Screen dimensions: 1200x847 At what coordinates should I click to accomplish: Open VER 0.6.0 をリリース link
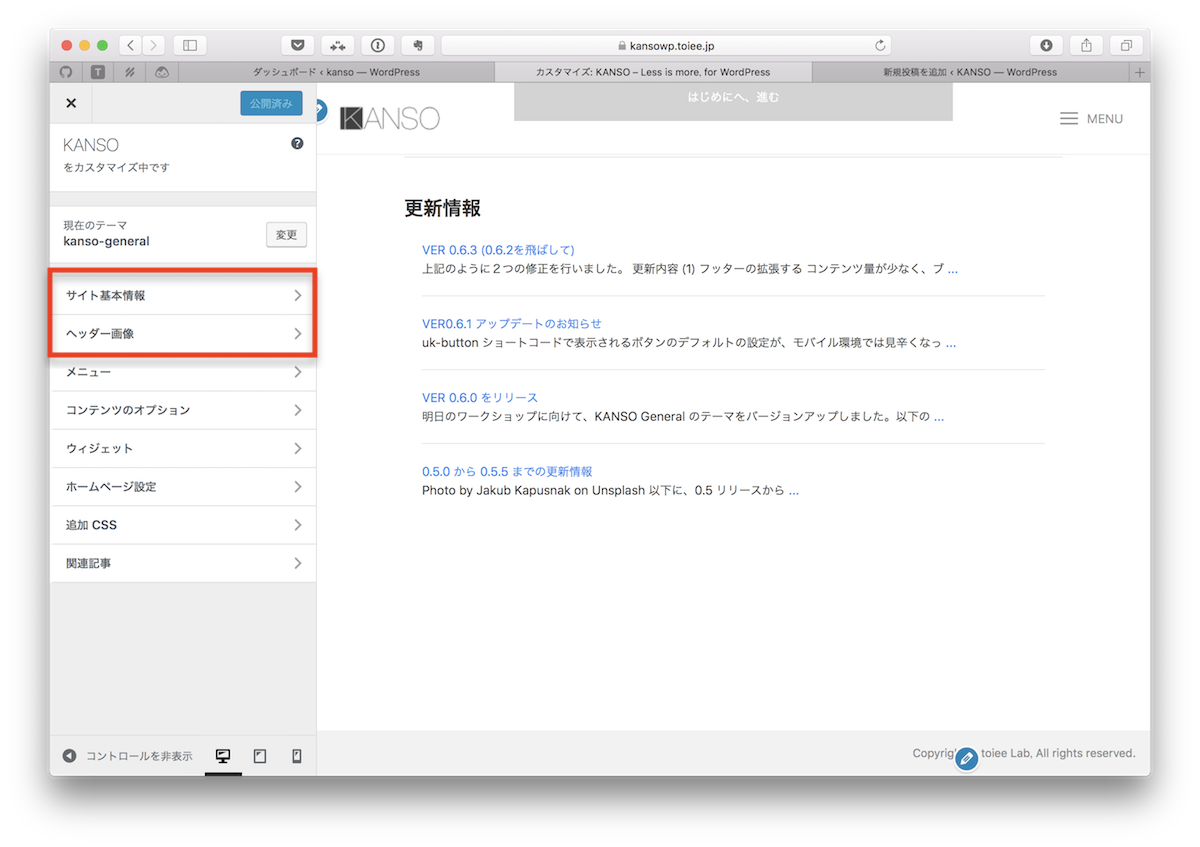coord(480,398)
